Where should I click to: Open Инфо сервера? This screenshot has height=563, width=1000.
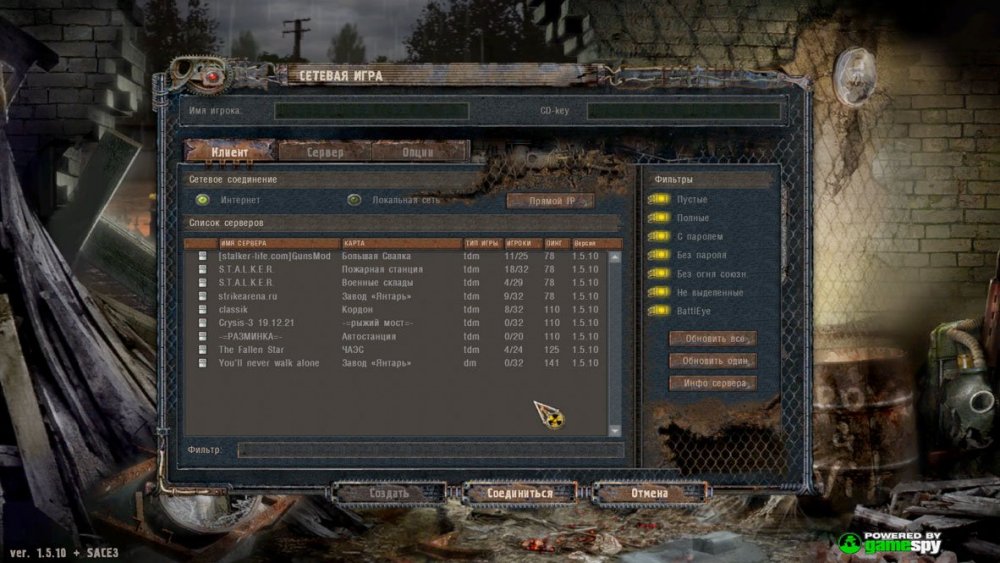coord(713,383)
